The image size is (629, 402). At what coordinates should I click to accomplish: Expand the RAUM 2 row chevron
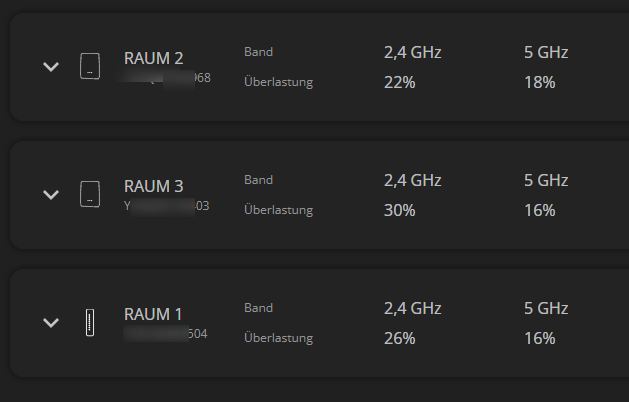click(51, 67)
